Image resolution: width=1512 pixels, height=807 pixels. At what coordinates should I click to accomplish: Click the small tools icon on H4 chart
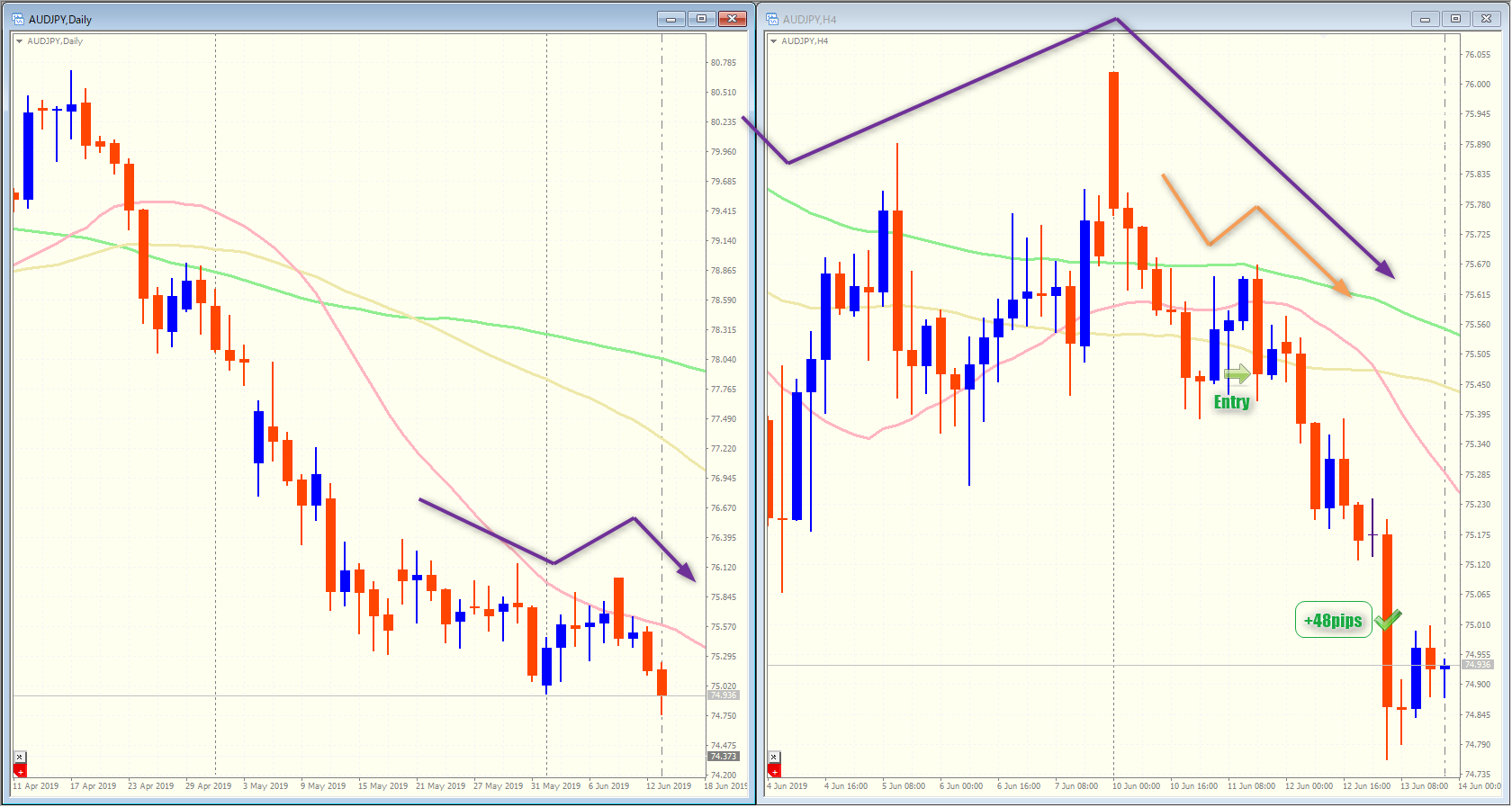click(x=774, y=758)
